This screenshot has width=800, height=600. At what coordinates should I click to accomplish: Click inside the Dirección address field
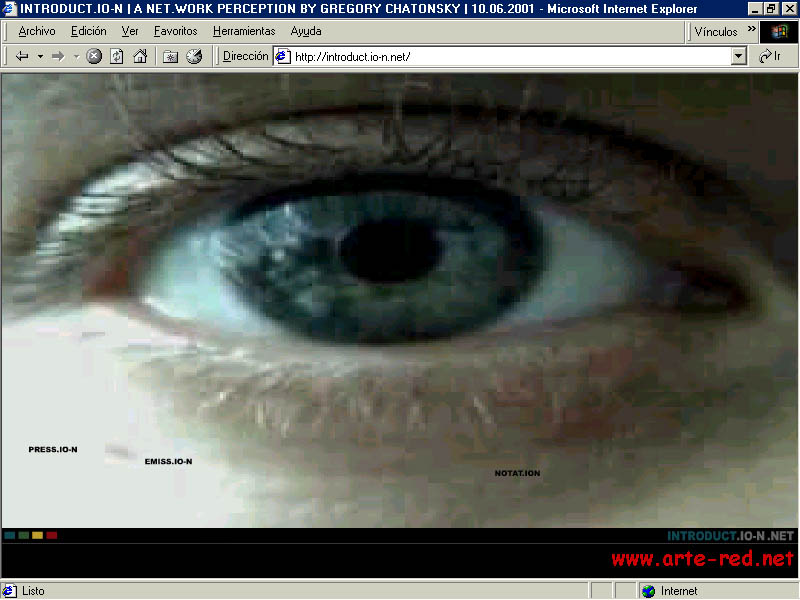(x=500, y=57)
